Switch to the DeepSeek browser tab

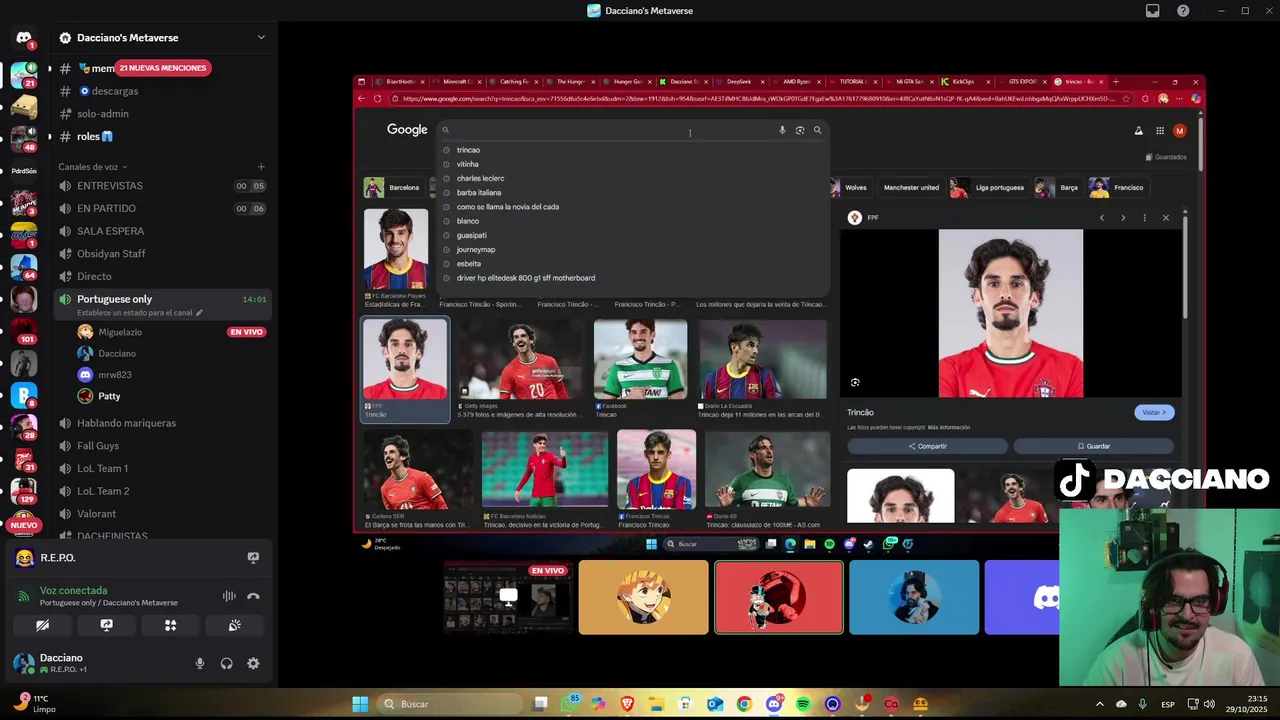tap(738, 82)
